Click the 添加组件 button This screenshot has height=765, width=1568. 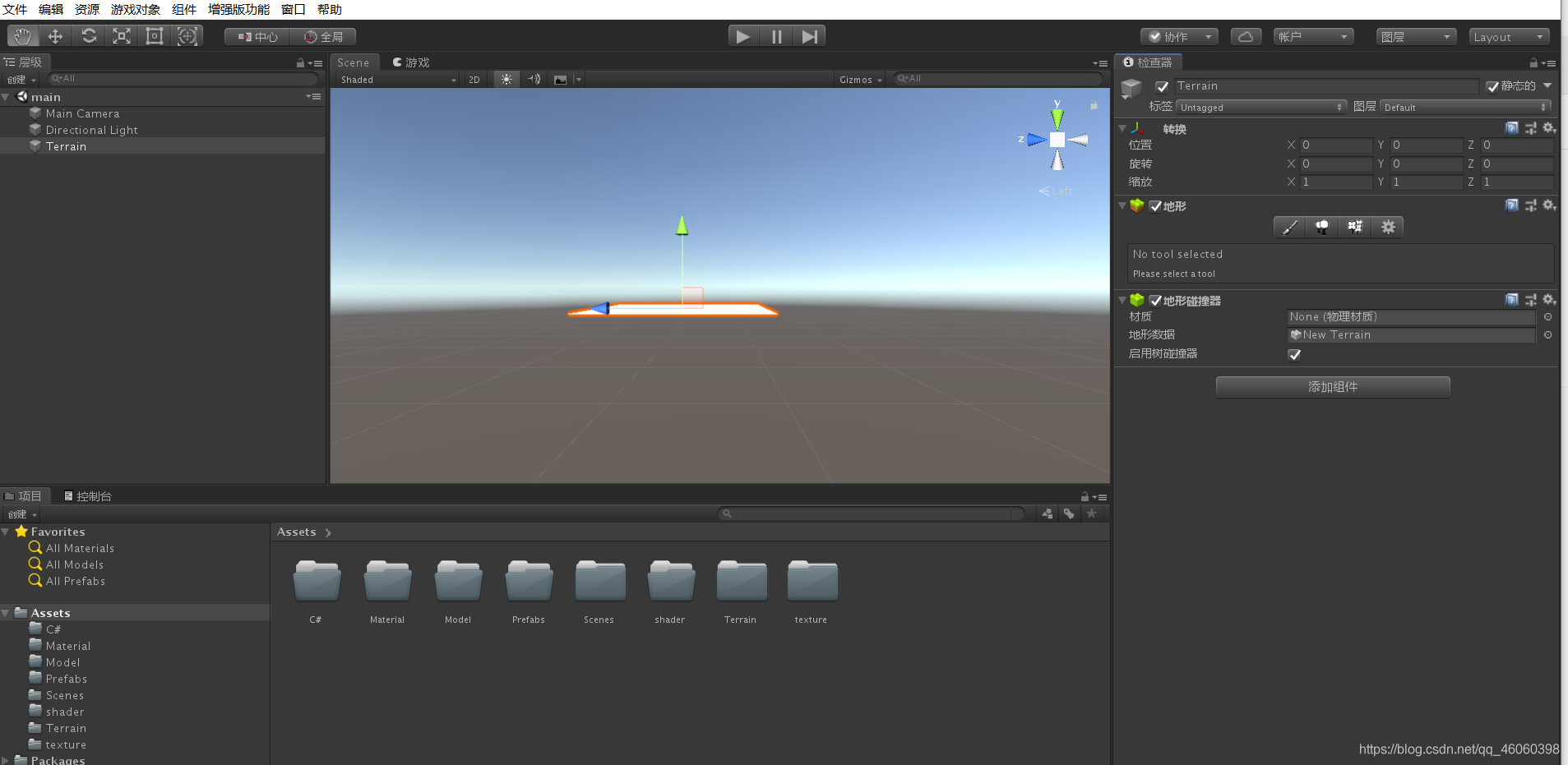(x=1332, y=387)
